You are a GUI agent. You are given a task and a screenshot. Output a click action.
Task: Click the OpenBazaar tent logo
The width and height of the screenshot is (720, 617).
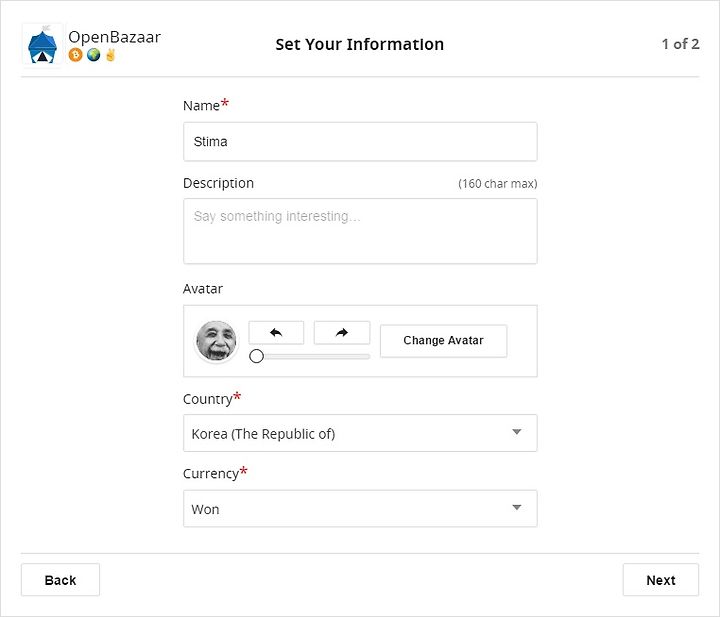(42, 45)
